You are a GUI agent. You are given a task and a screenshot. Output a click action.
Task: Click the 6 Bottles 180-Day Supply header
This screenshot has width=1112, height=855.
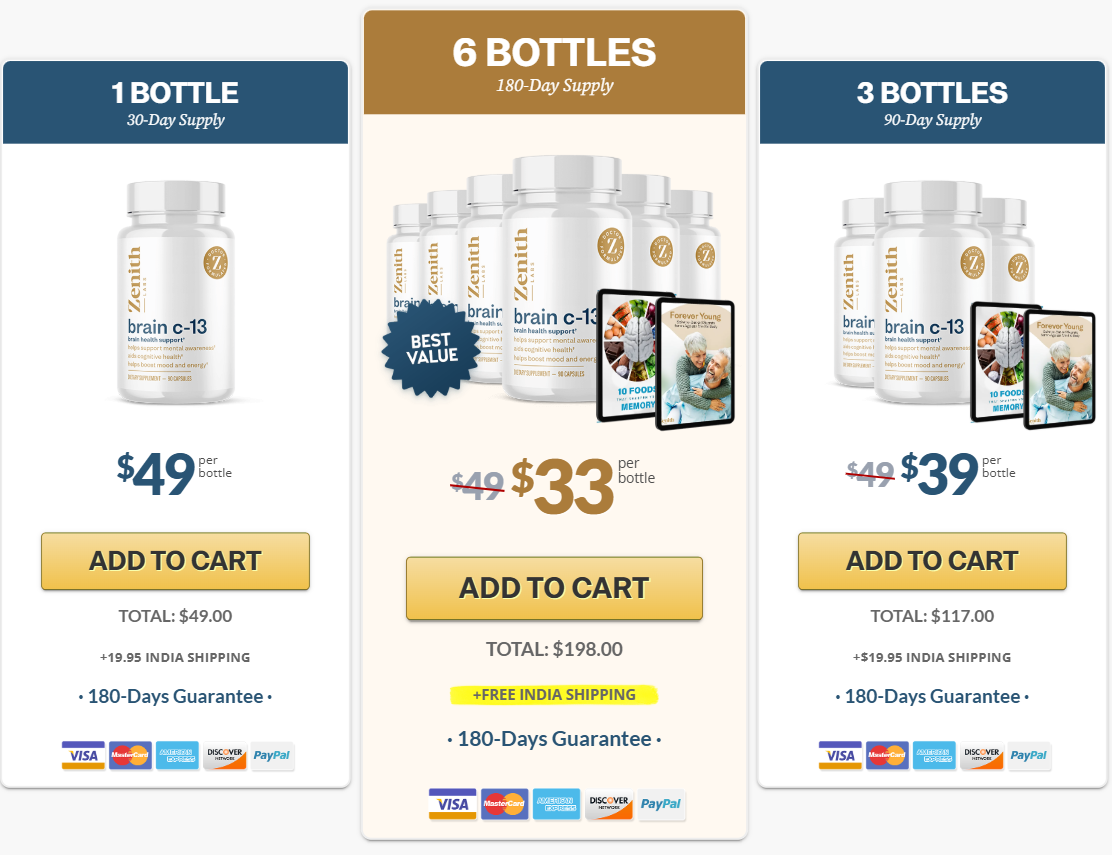pyautogui.click(x=555, y=62)
